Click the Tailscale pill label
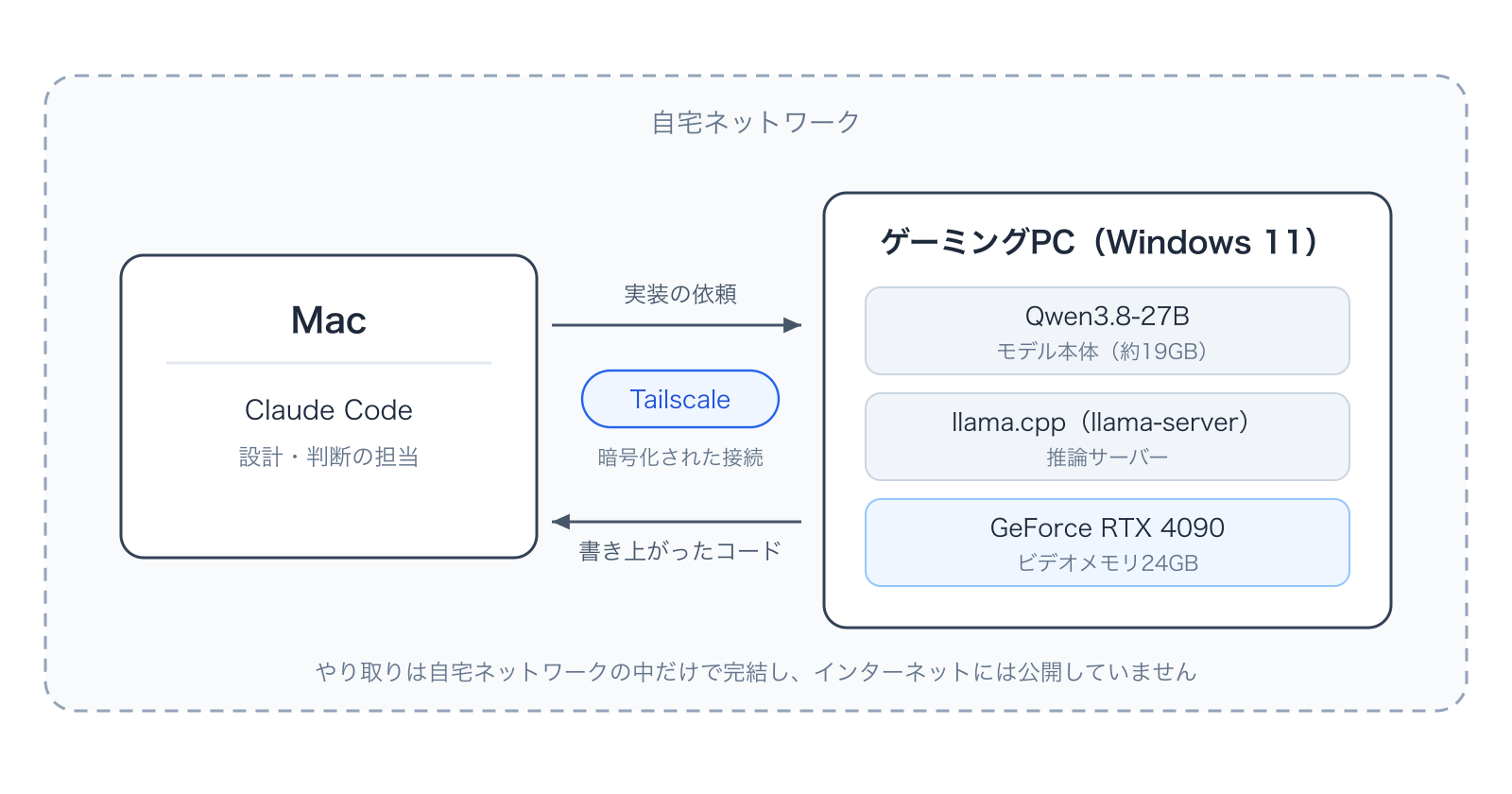 680,399
